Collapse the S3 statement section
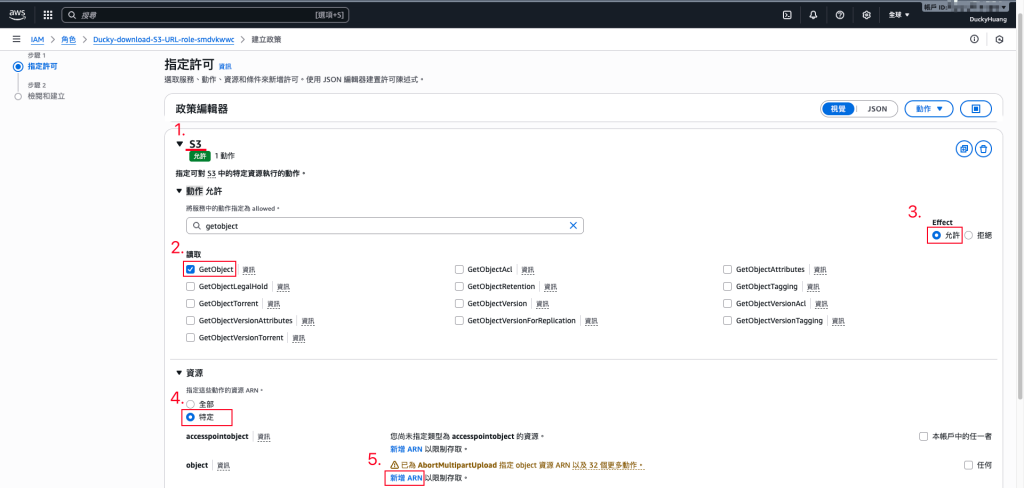1024x488 pixels. 180,144
